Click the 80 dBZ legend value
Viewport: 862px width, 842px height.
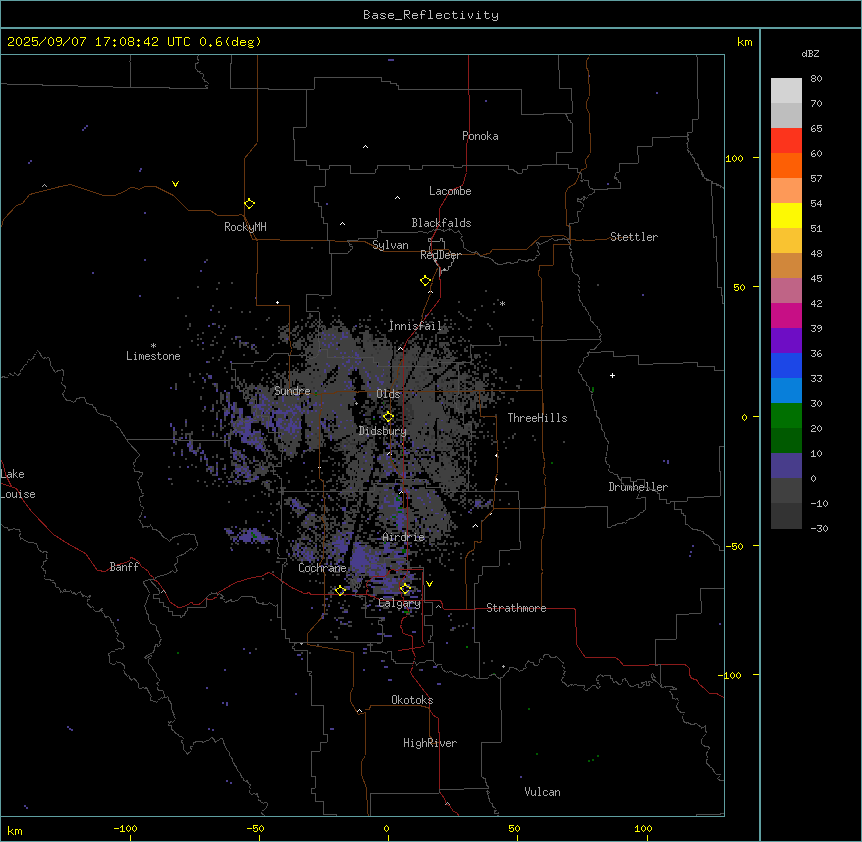(x=816, y=79)
